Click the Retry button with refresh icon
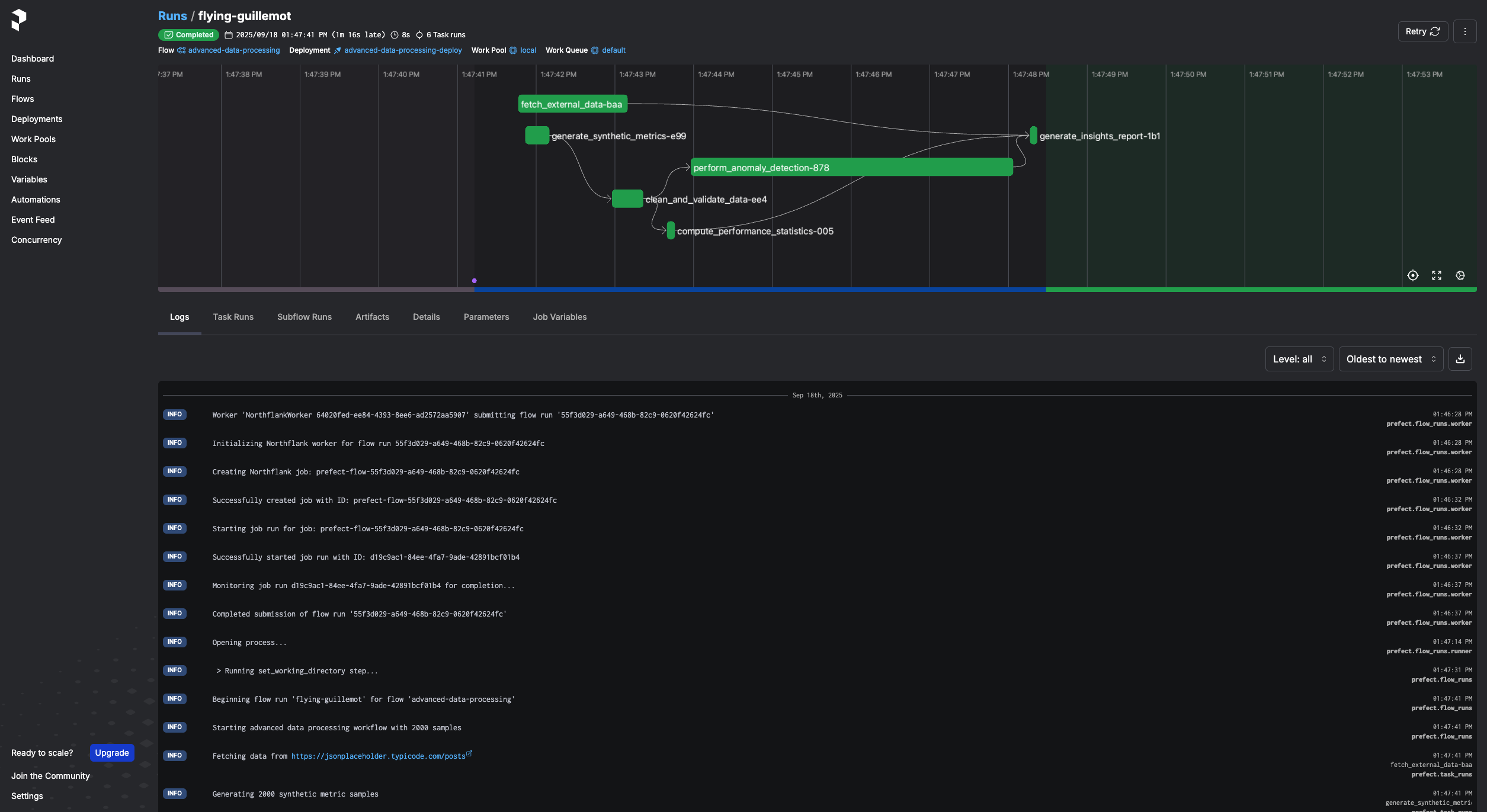1487x812 pixels. click(1422, 31)
